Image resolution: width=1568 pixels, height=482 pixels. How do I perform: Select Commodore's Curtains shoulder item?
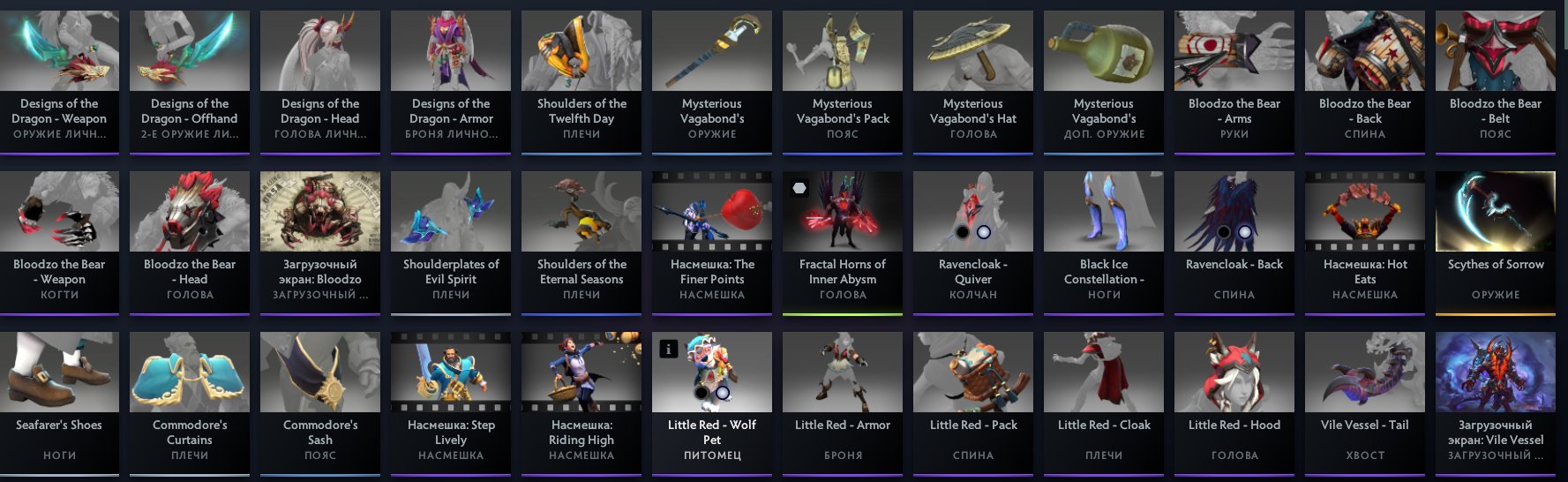coord(190,404)
